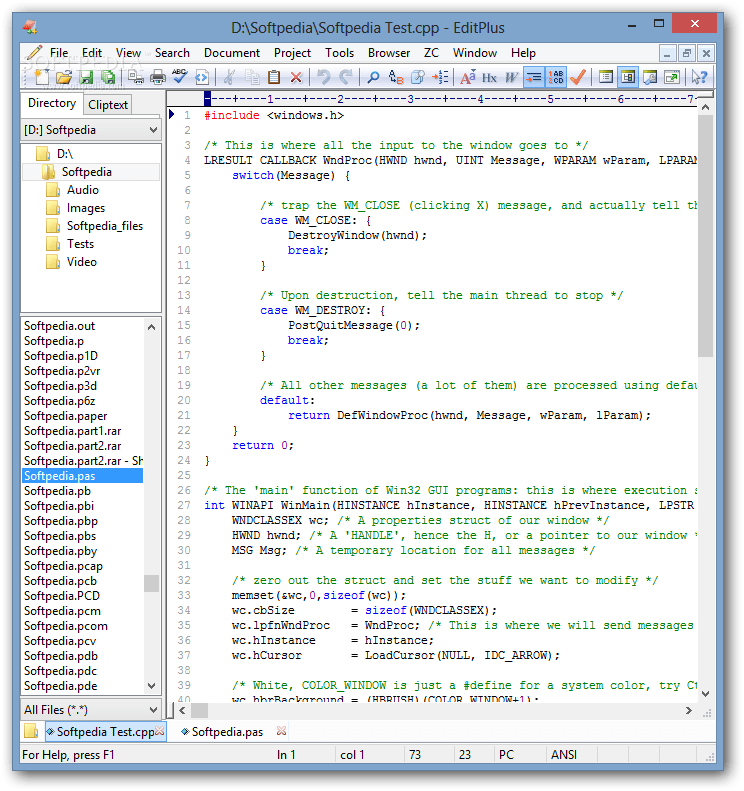Switch to the Cliptext tab
This screenshot has width=744, height=791.
(x=107, y=104)
